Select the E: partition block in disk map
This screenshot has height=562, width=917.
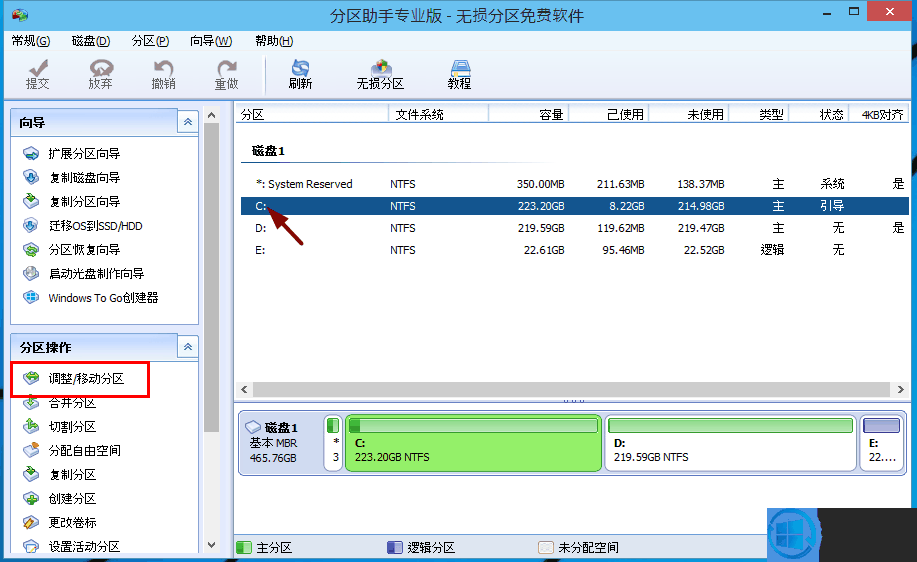(x=881, y=443)
